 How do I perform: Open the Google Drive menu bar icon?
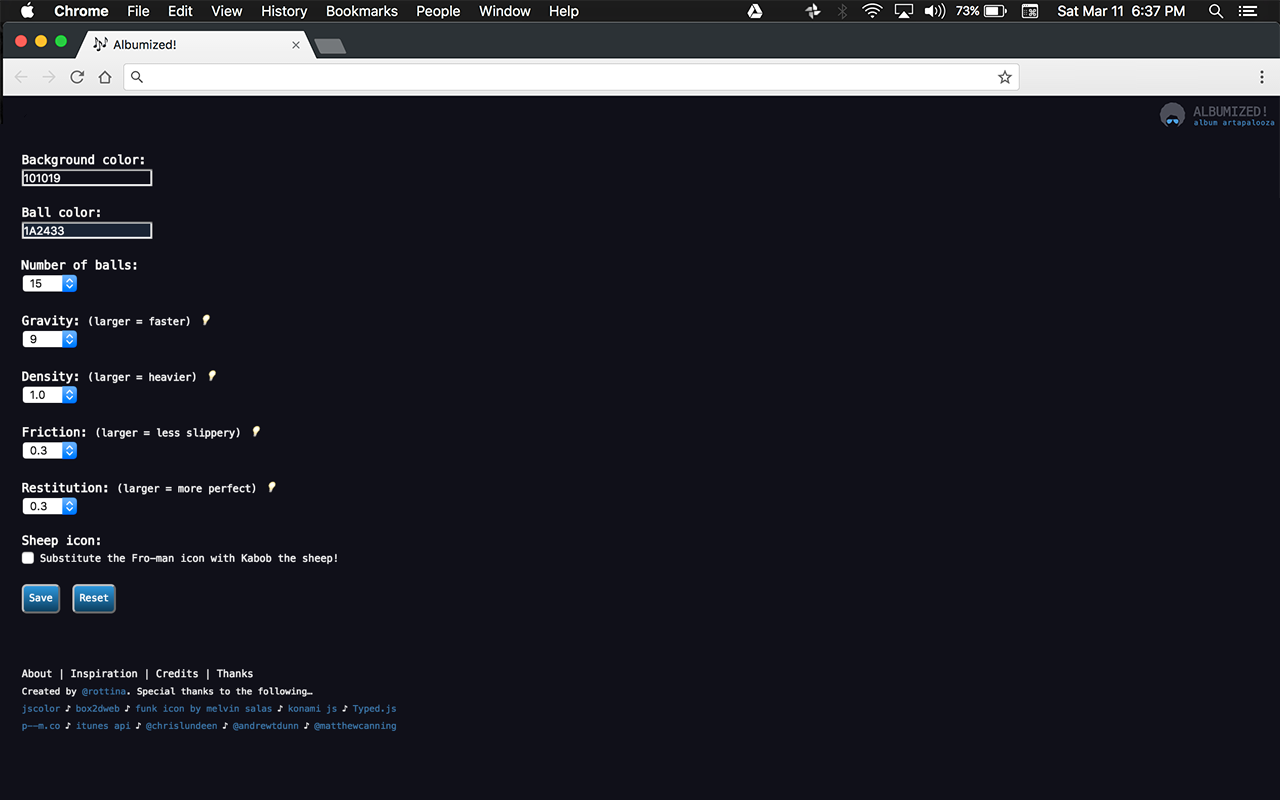pos(756,11)
